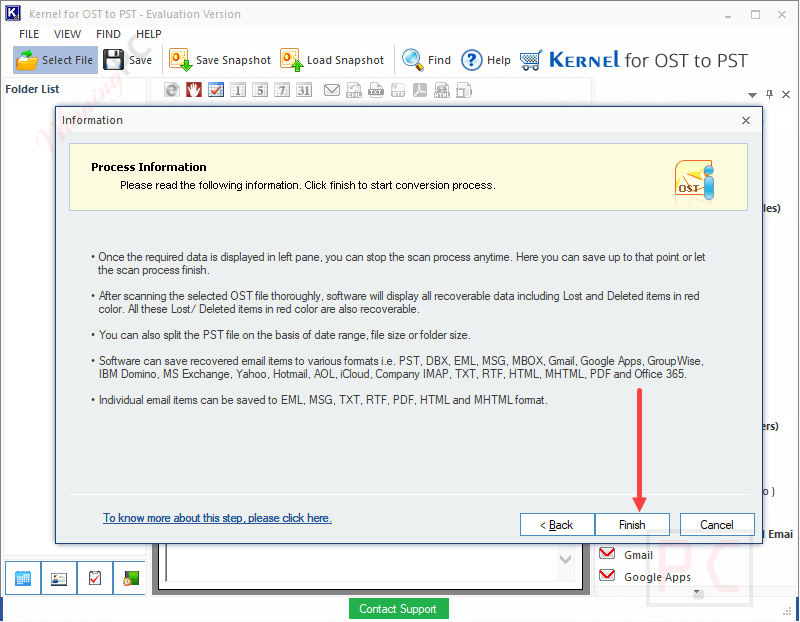Screen dimensions: 800x622
Task: Open the HELP menu
Action: click(148, 34)
